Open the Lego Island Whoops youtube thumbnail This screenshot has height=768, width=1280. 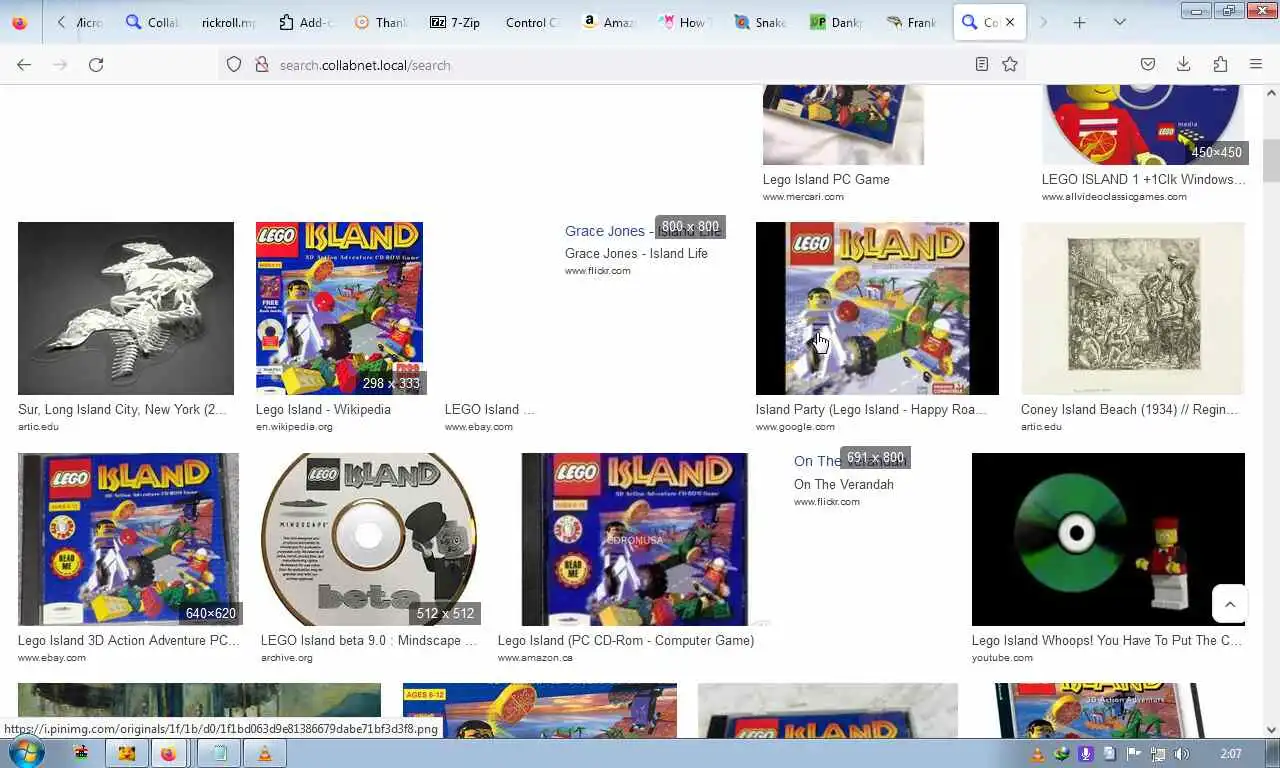1108,539
